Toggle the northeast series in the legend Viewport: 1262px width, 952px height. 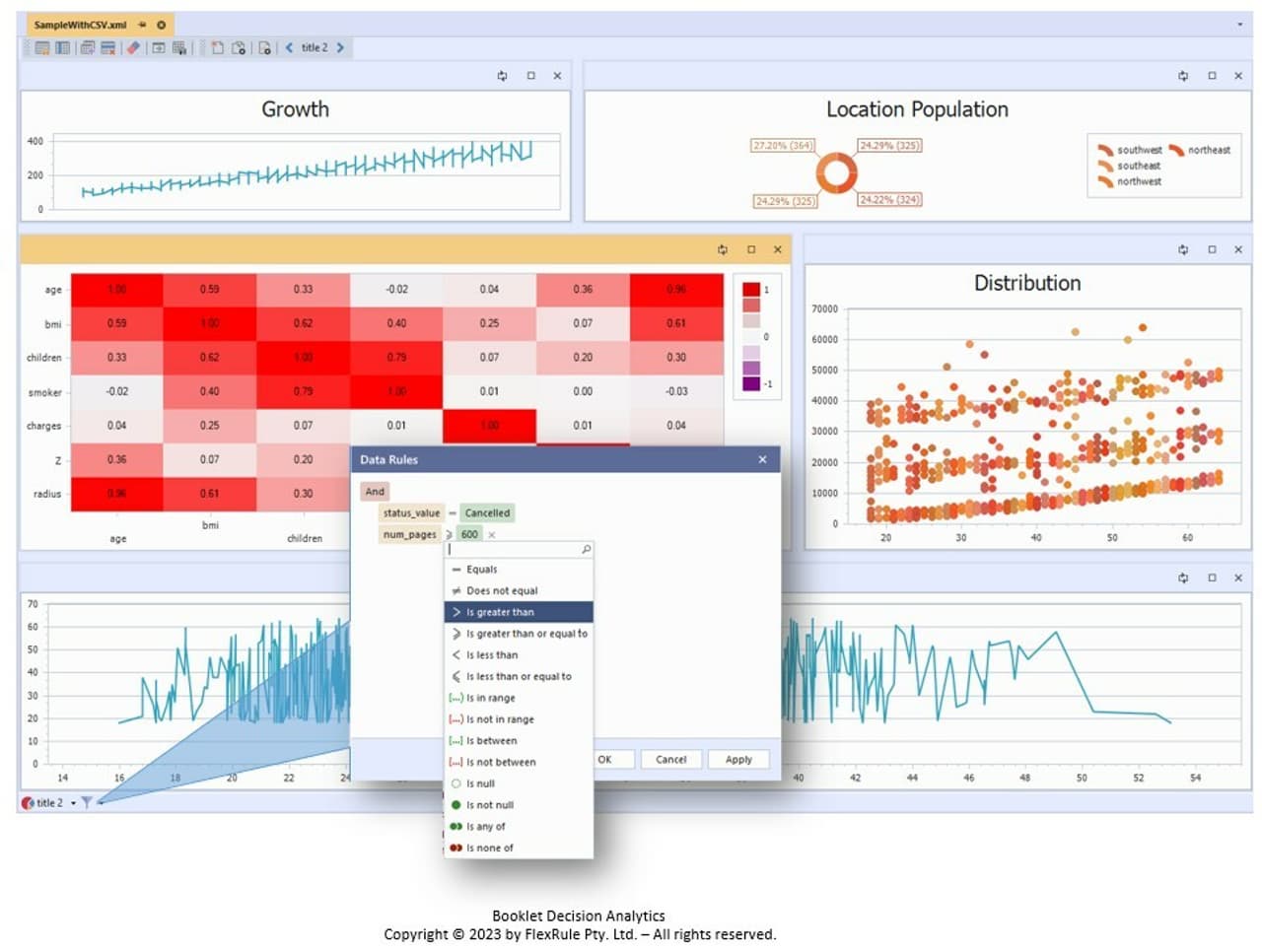click(1209, 150)
